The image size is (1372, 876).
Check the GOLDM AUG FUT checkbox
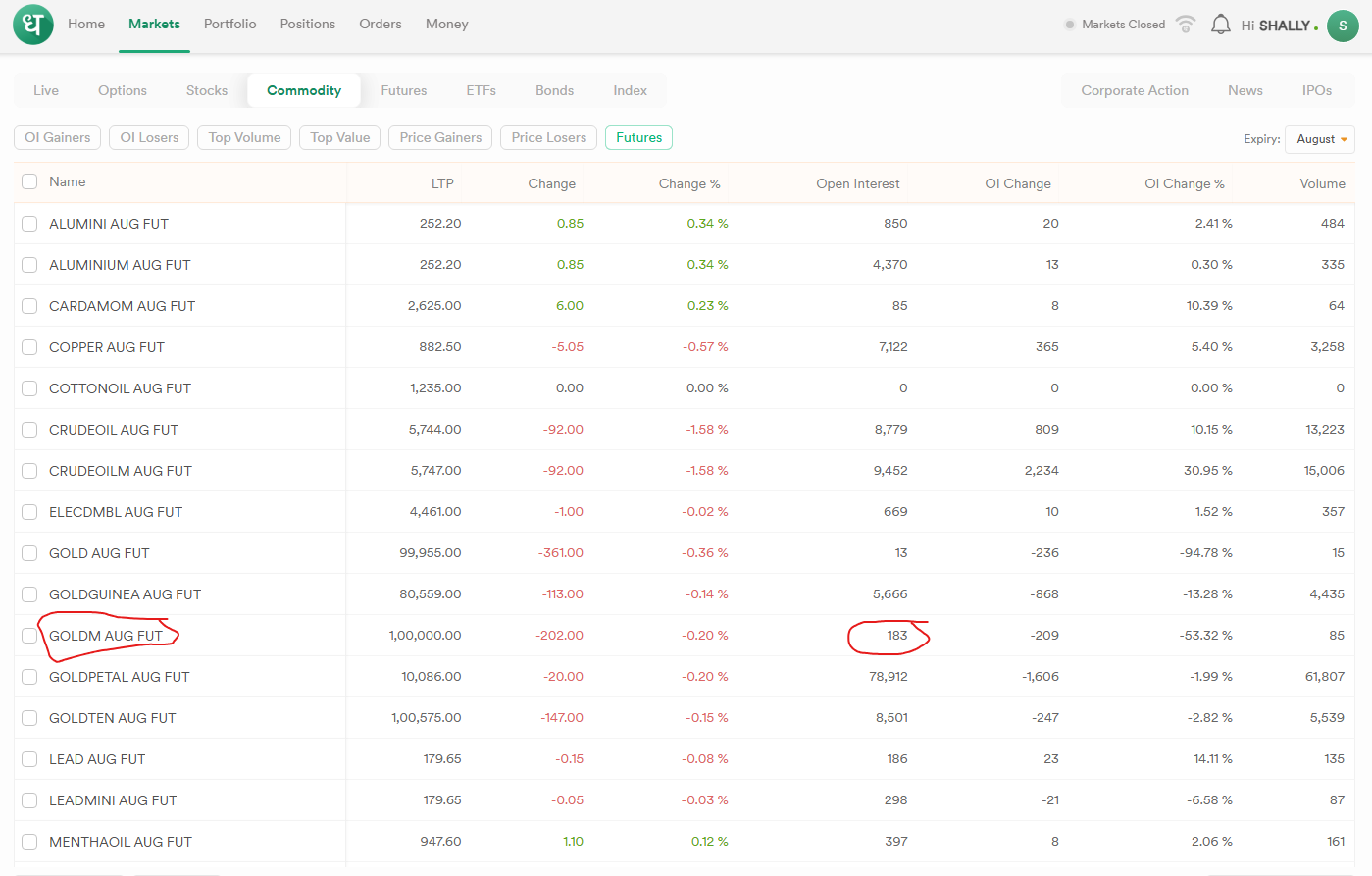(x=29, y=636)
